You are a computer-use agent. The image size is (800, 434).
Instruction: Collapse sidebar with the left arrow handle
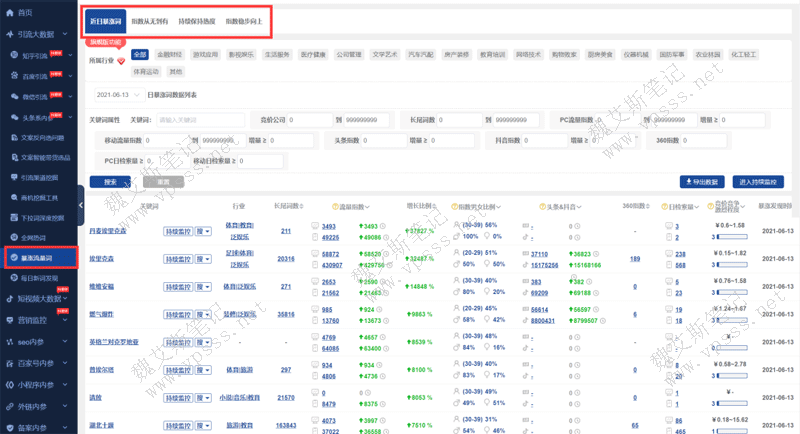tap(81, 207)
